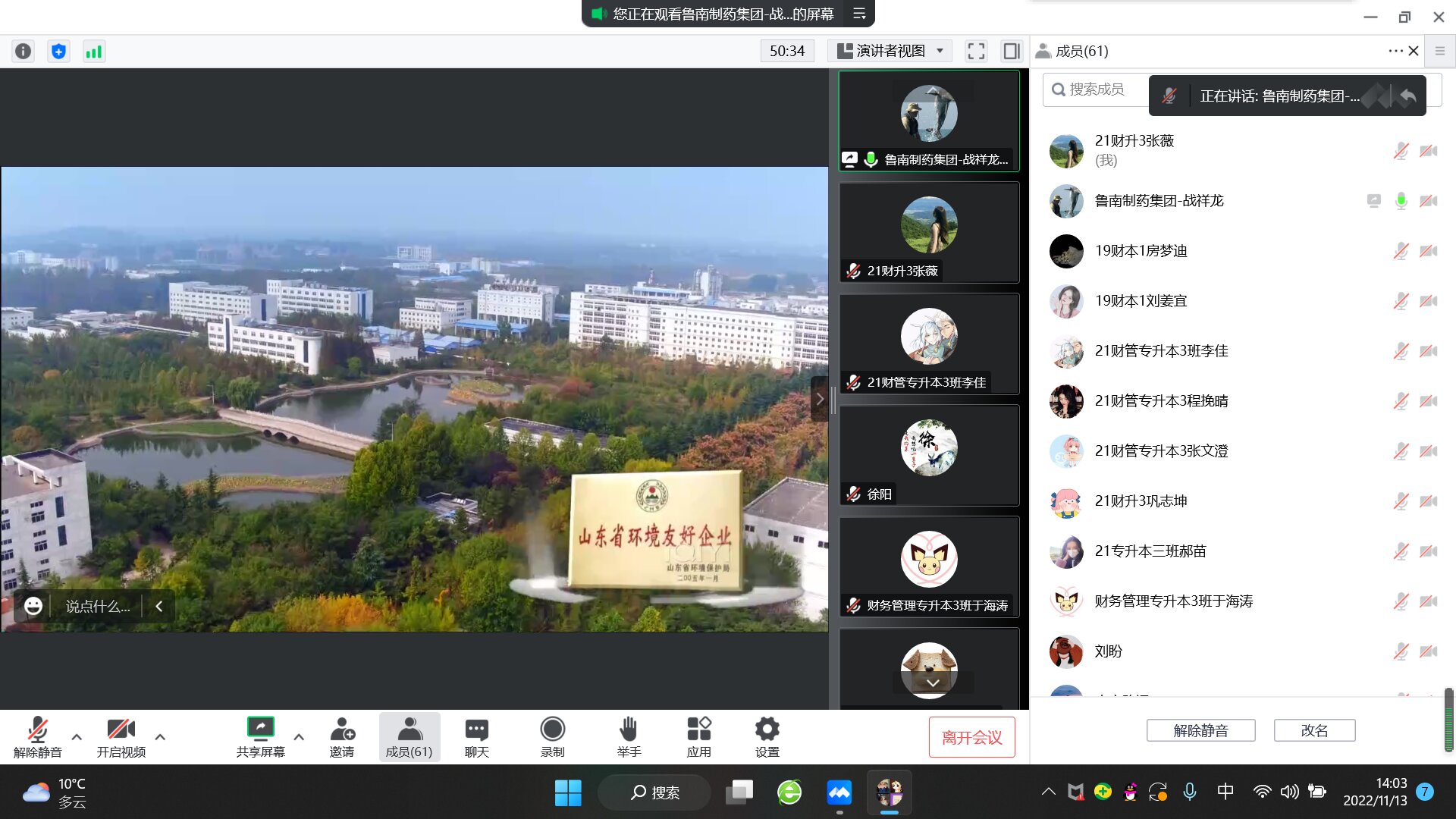Click the red 离开会议 button

(x=971, y=737)
